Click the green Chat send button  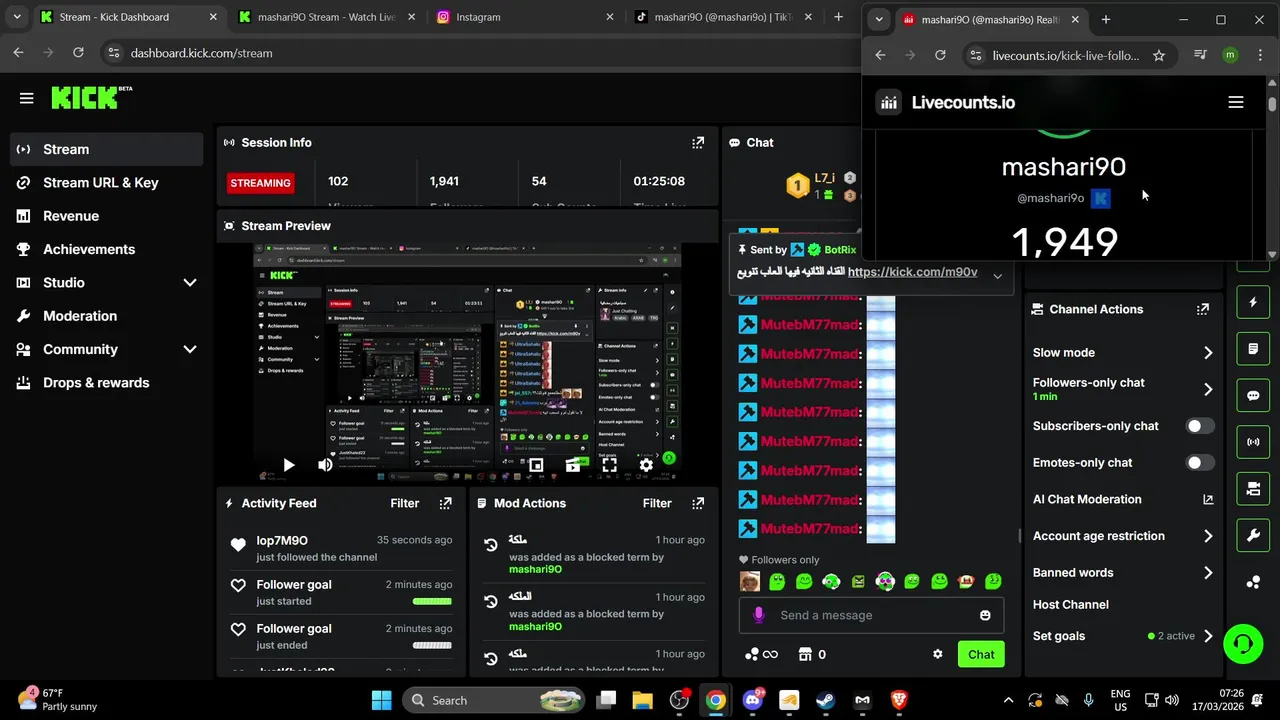(981, 654)
